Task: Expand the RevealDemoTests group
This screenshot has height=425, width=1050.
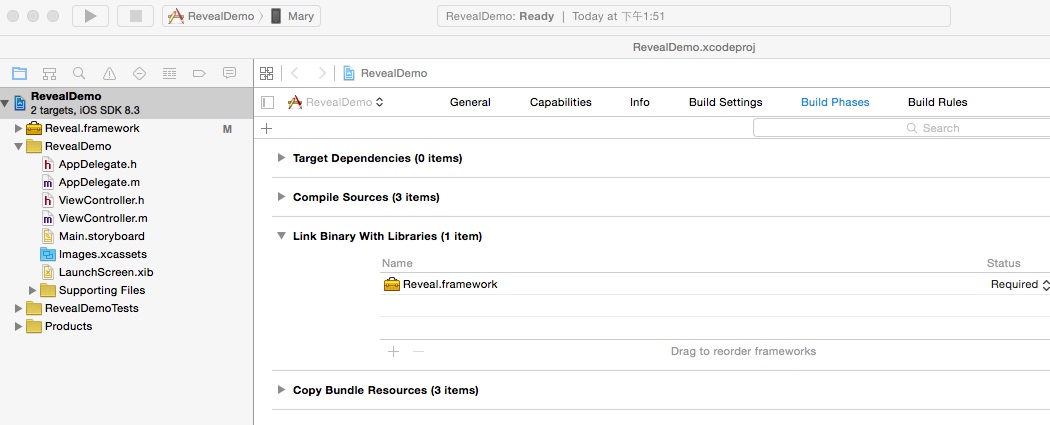Action: click(18, 308)
